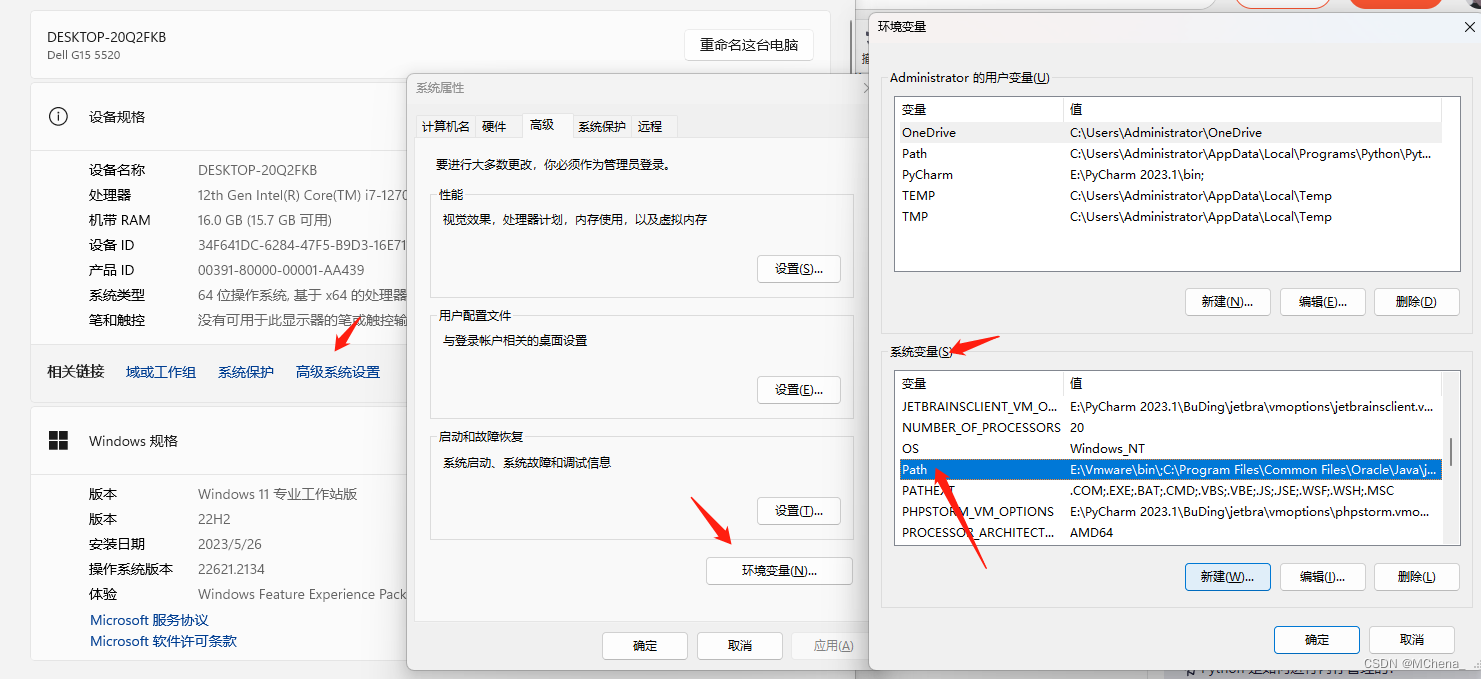The width and height of the screenshot is (1481, 679).
Task: Open 环境变量(N) button
Action: click(779, 571)
